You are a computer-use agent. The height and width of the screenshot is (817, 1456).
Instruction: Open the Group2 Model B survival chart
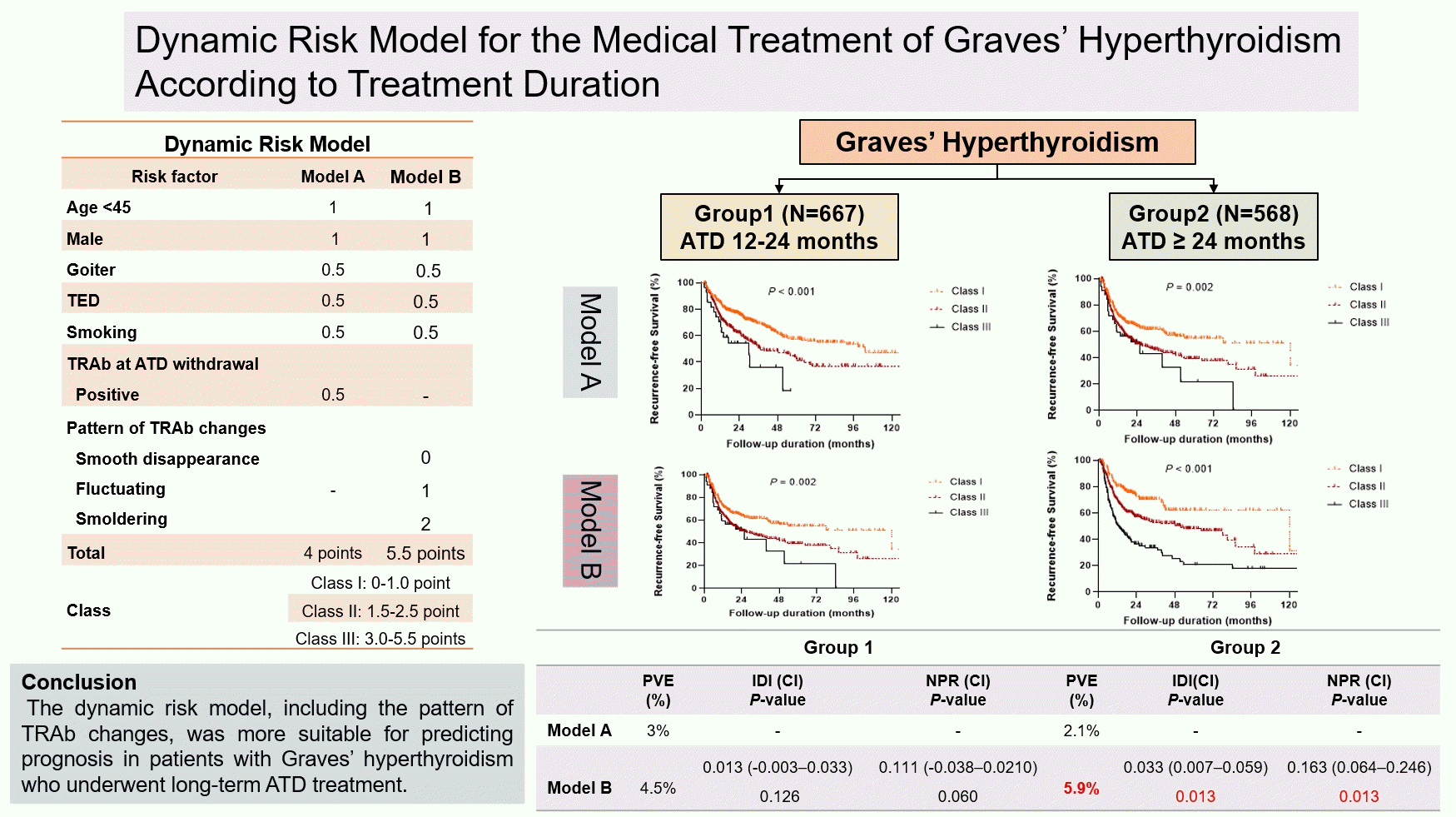[1218, 540]
